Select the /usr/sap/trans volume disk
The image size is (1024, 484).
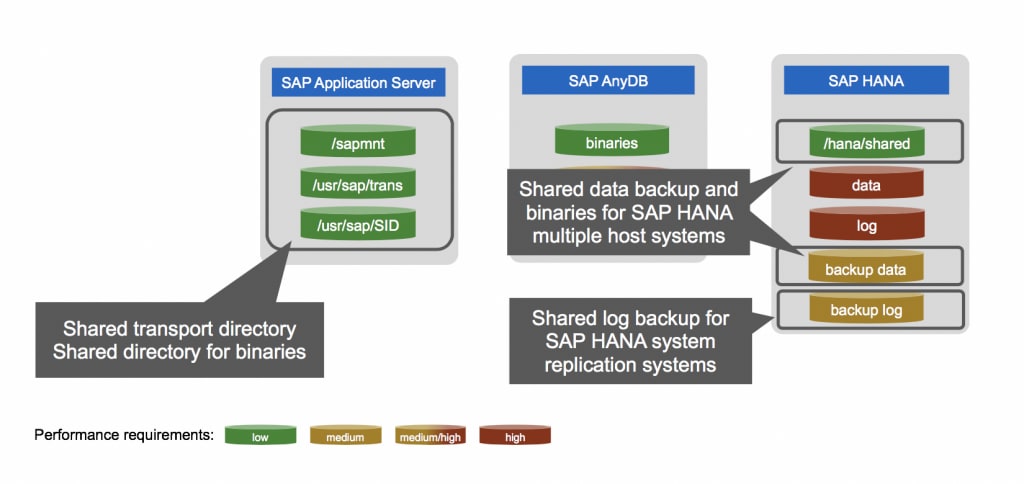point(358,183)
